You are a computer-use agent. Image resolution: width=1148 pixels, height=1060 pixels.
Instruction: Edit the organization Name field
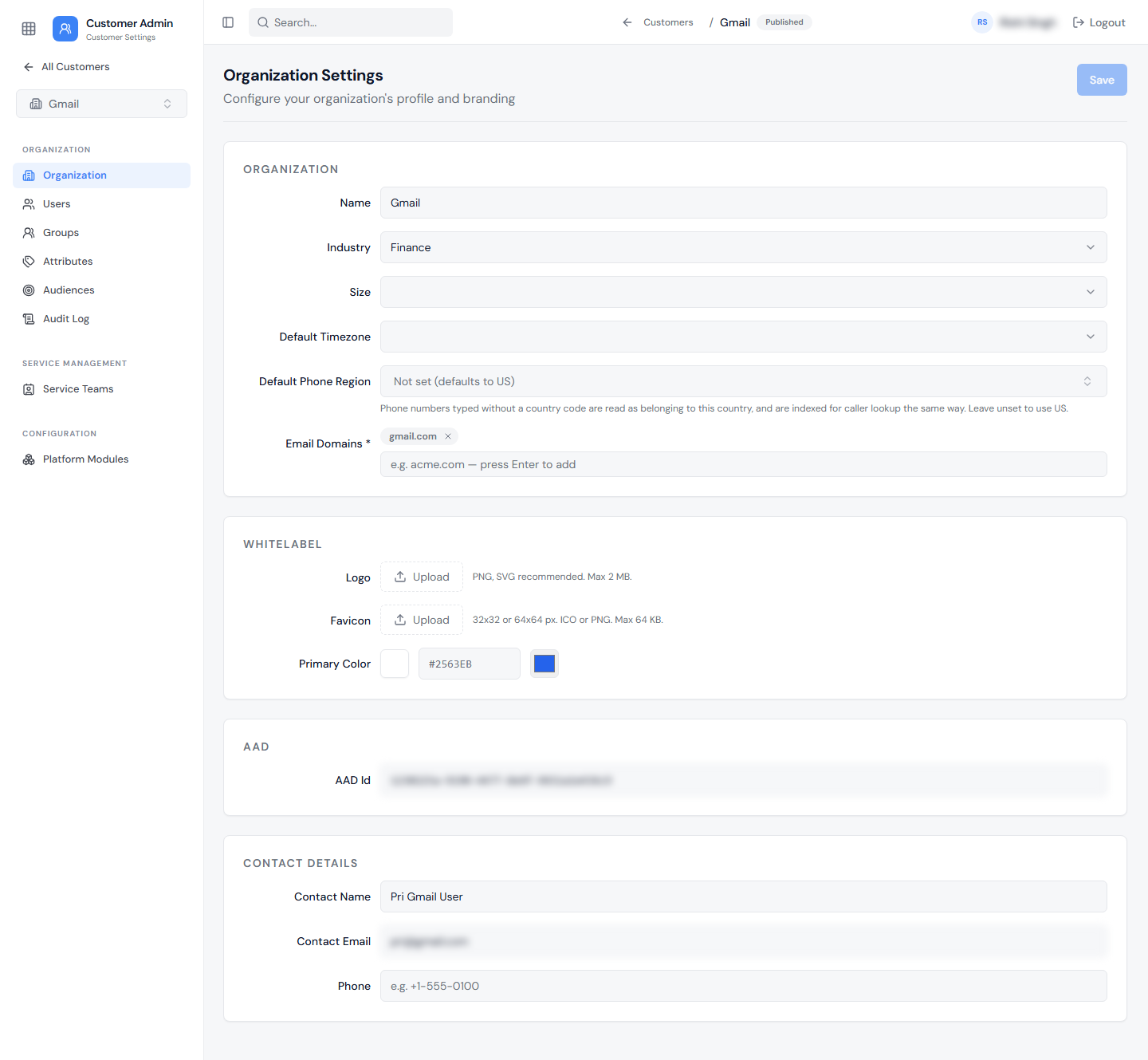pos(744,203)
